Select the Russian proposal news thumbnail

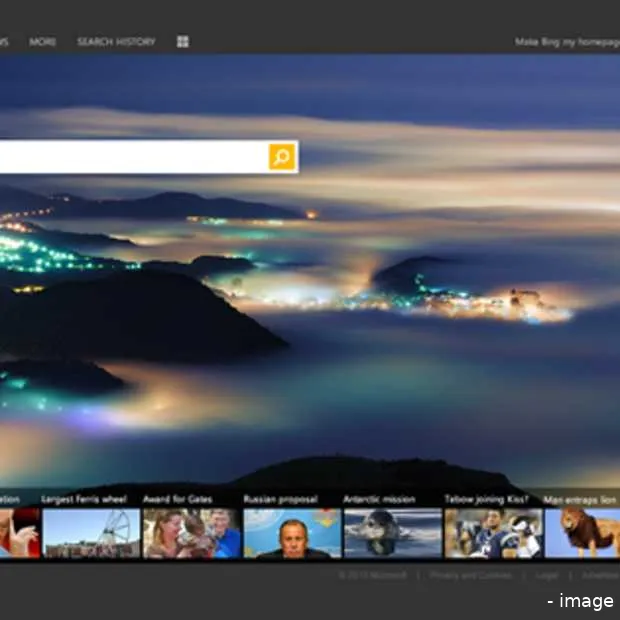click(x=292, y=533)
